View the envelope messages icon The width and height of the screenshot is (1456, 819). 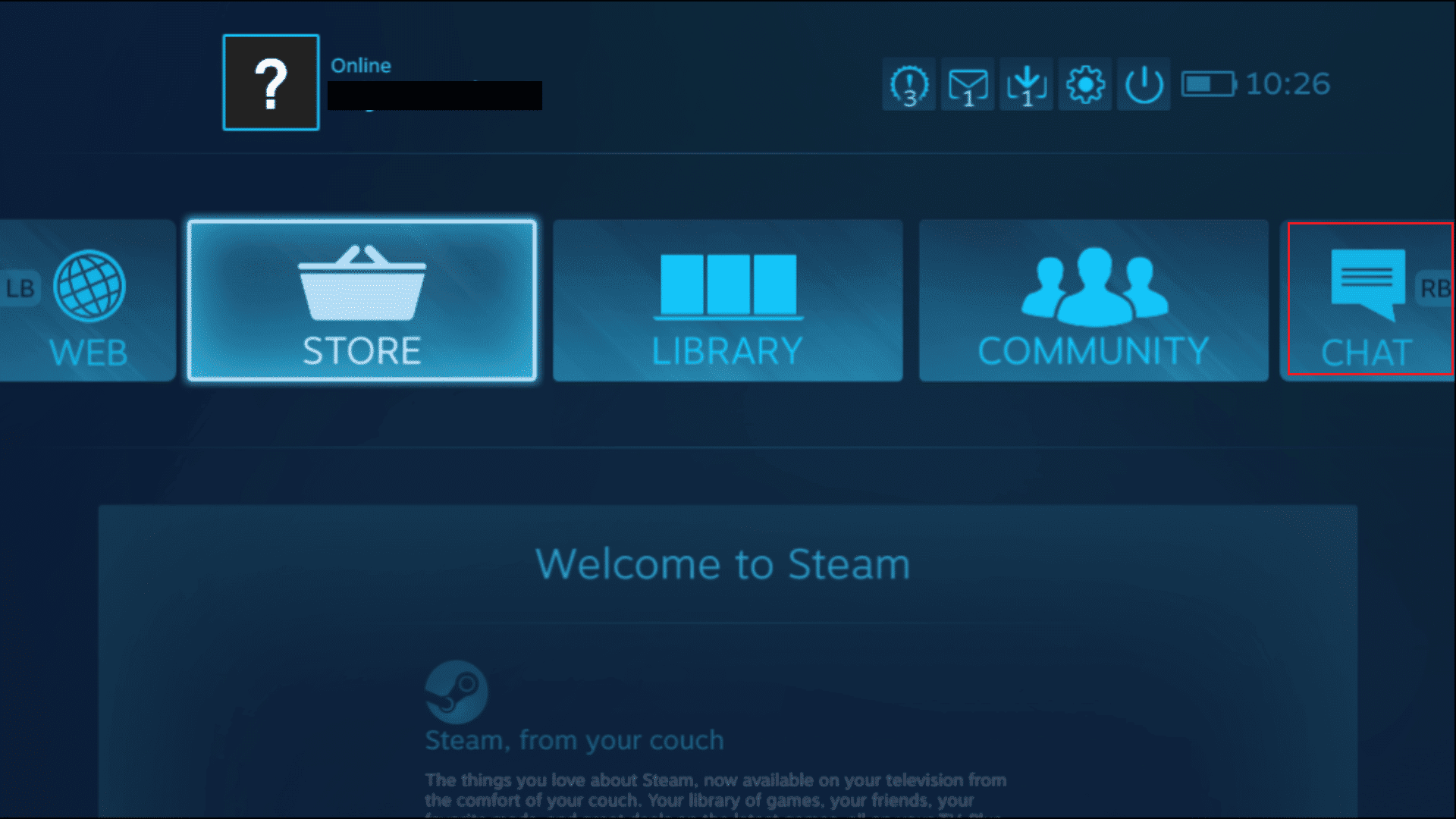[966, 84]
